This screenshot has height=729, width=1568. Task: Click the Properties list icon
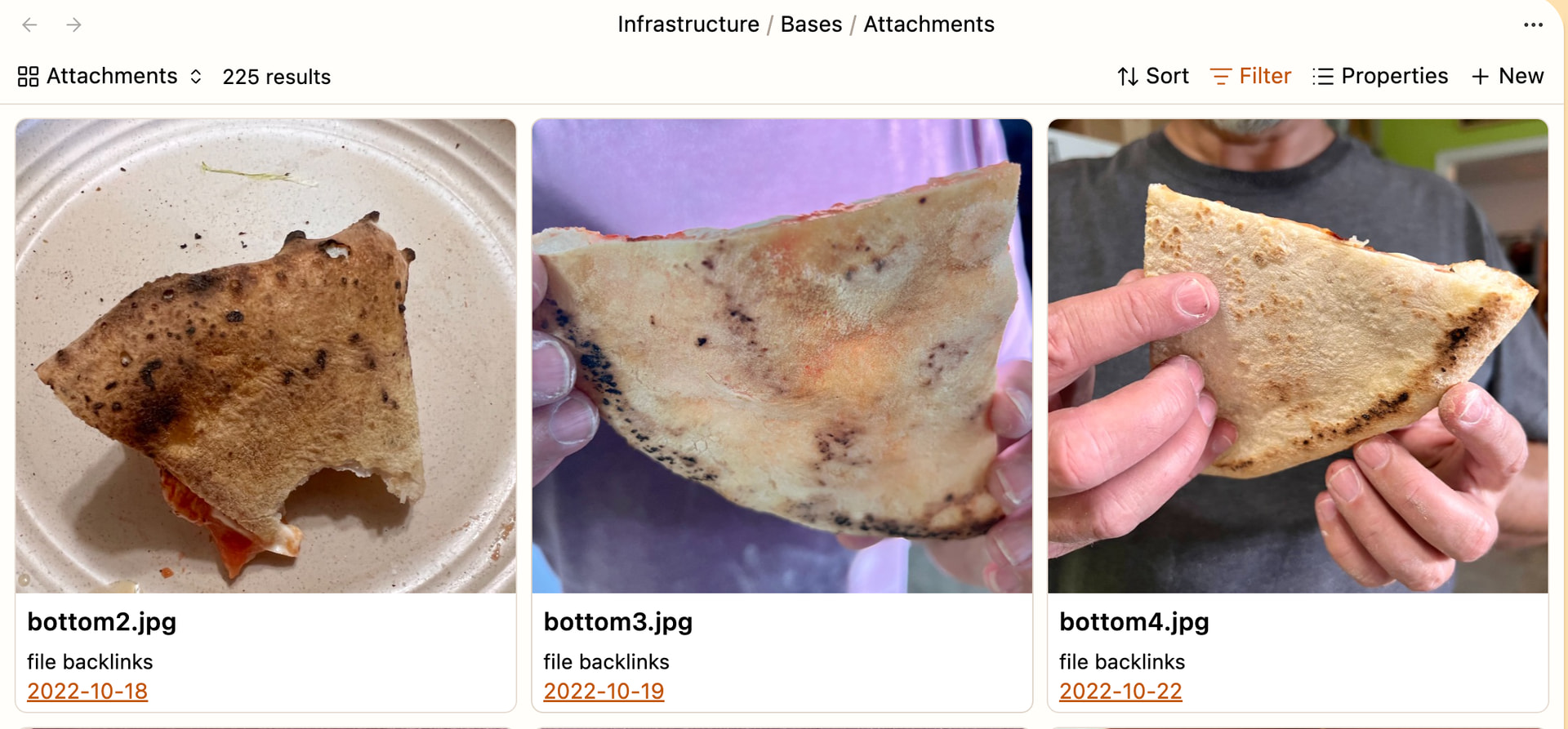click(1323, 77)
